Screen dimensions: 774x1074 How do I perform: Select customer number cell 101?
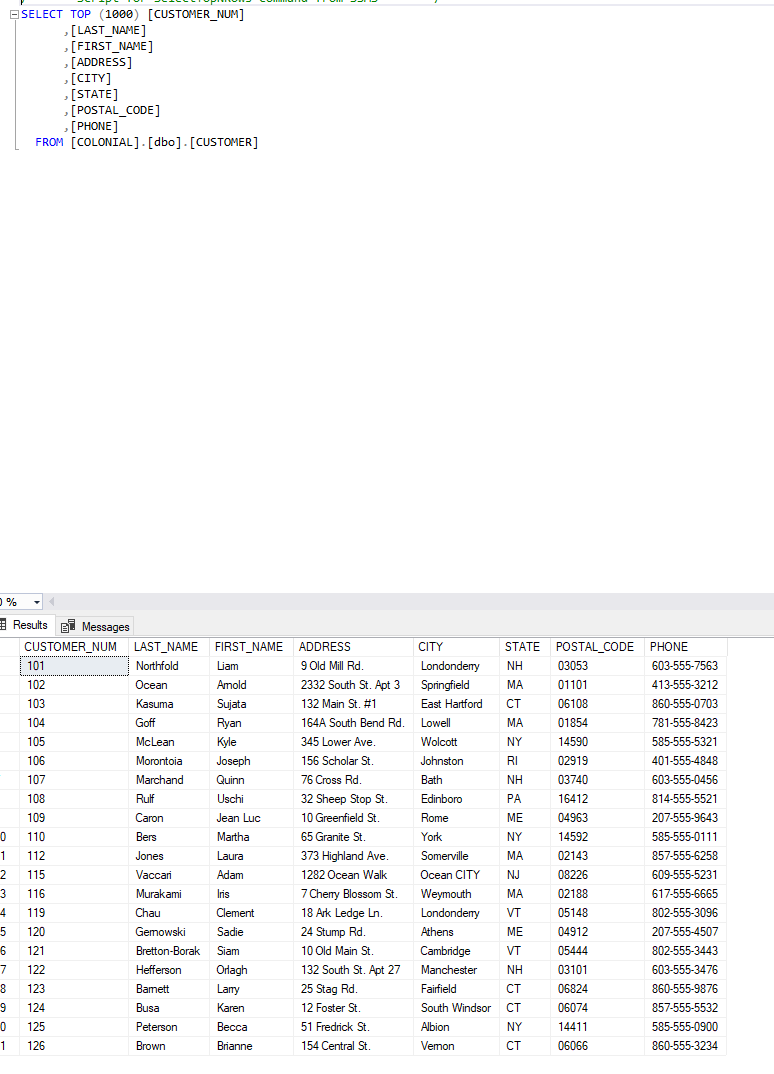[x=74, y=666]
